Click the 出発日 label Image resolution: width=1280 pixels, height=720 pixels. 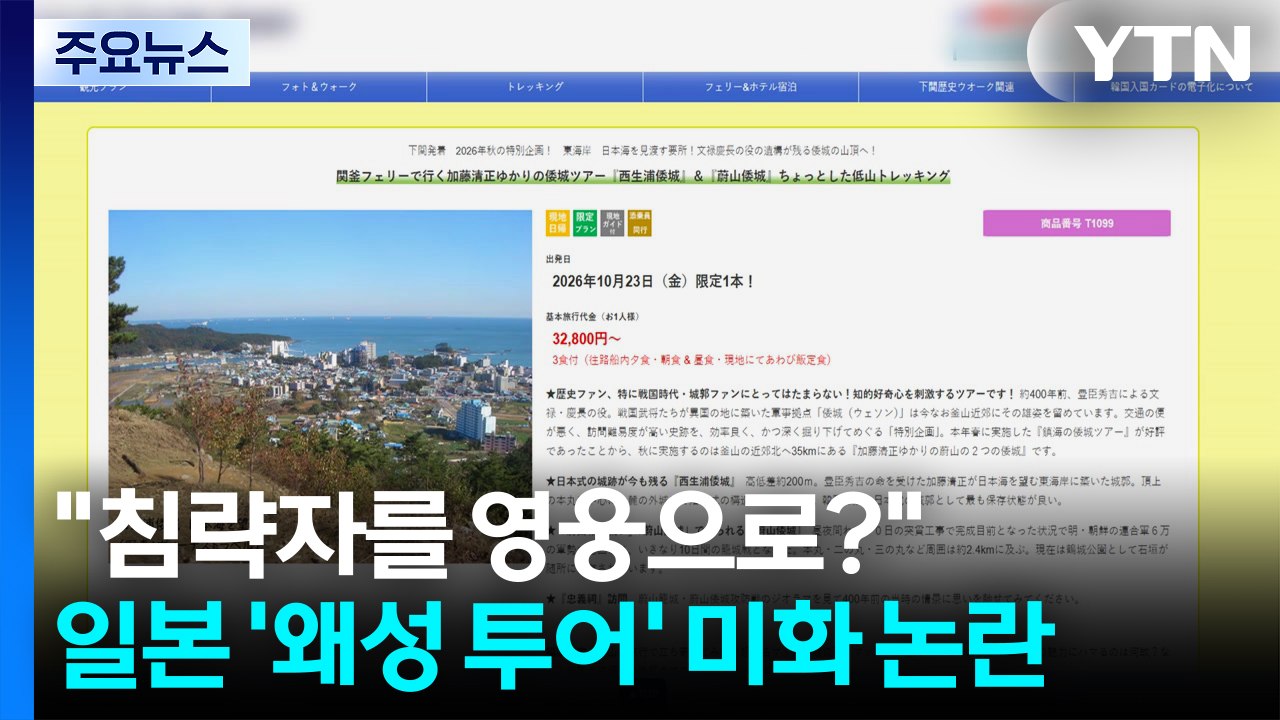click(x=556, y=258)
